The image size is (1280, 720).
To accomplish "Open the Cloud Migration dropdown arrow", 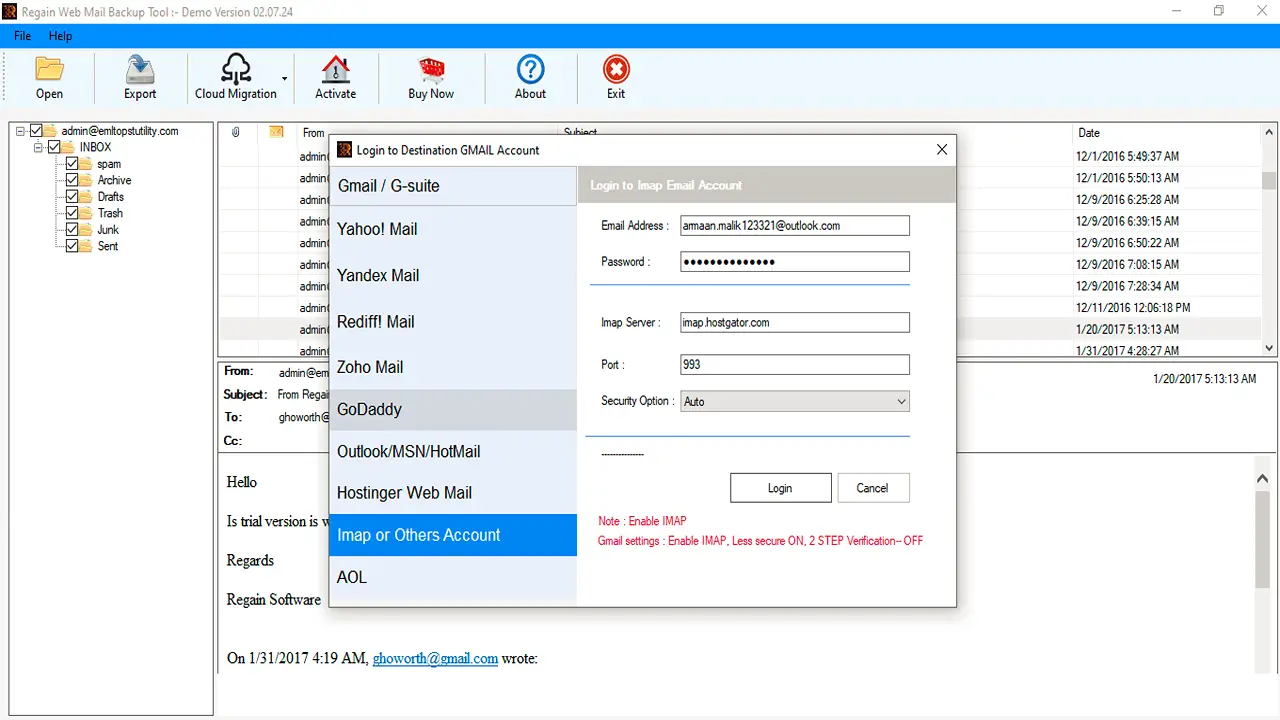I will pos(285,78).
